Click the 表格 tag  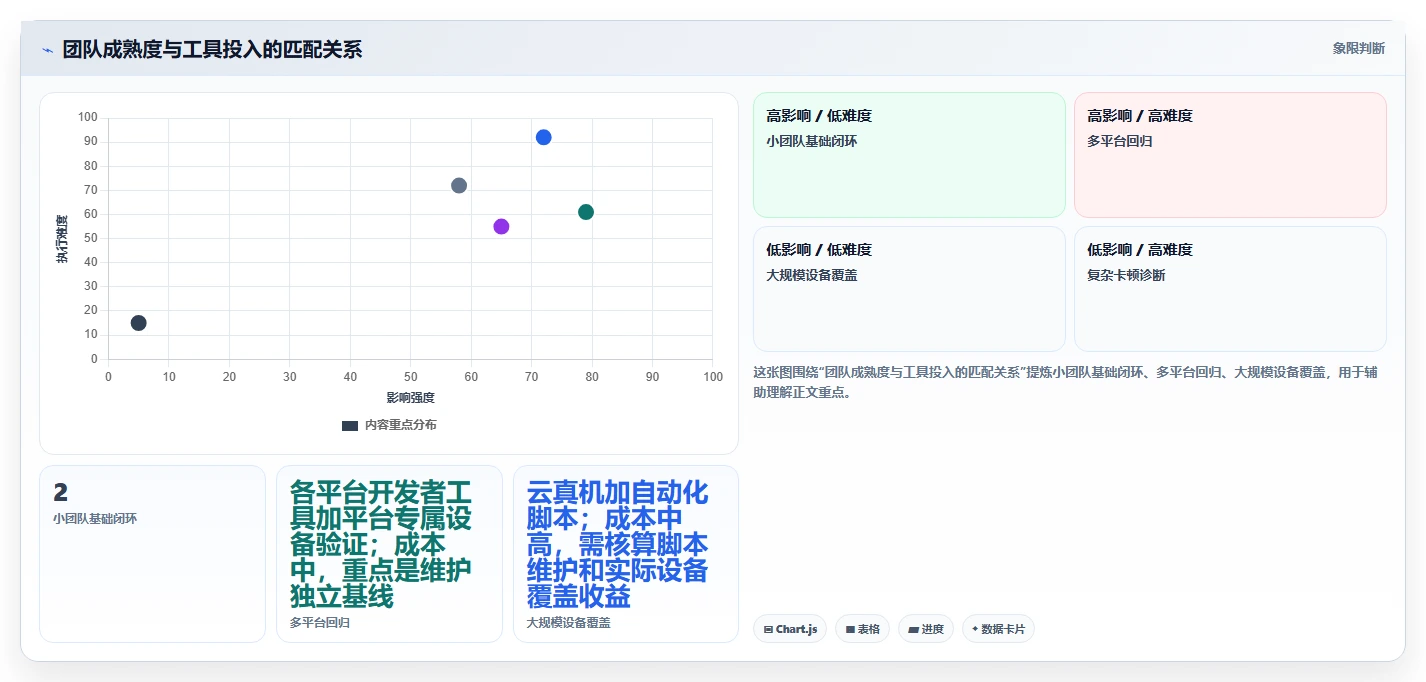coord(863,629)
